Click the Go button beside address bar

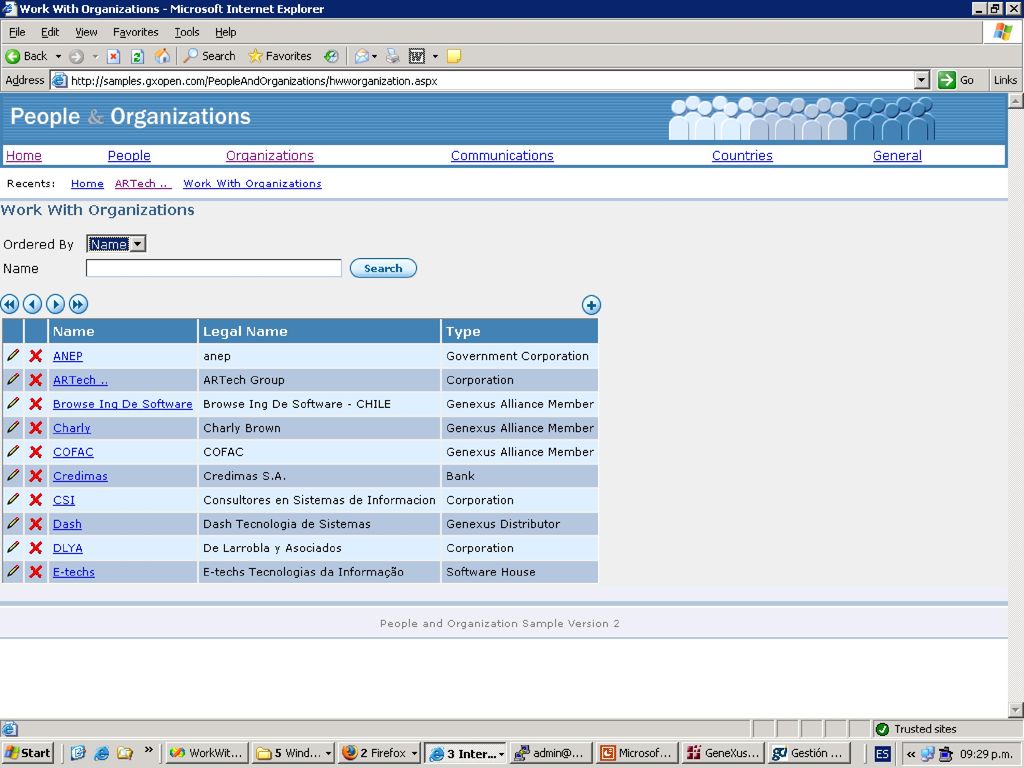pos(956,80)
